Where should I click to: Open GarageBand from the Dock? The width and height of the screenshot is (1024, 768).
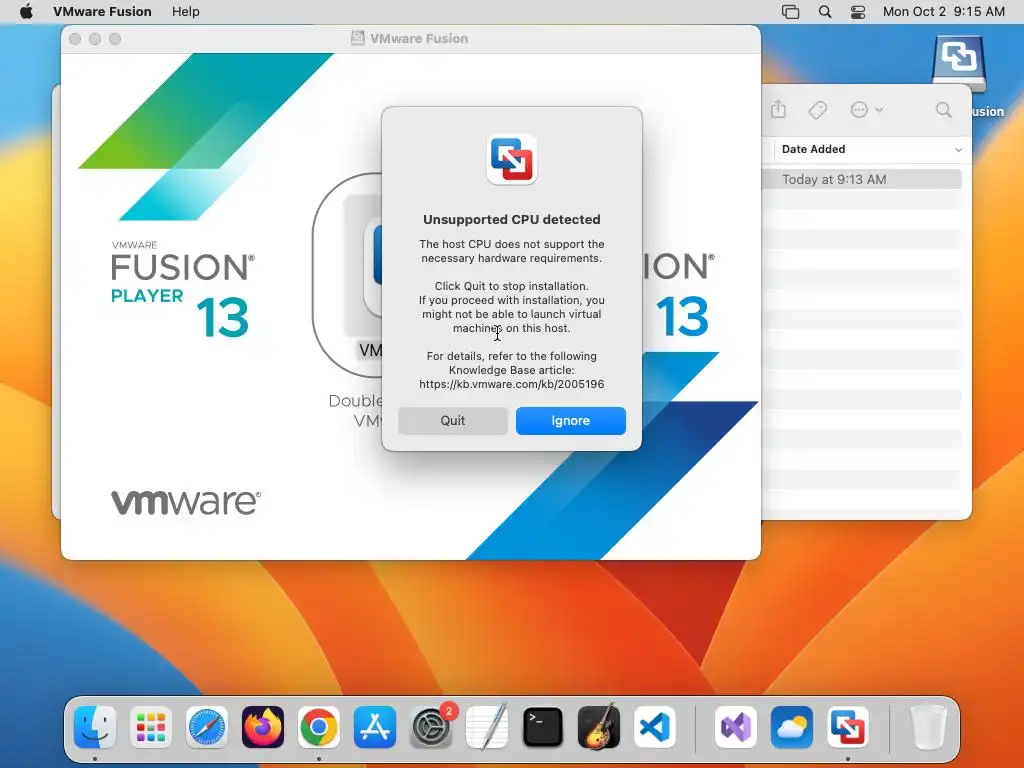click(x=599, y=727)
